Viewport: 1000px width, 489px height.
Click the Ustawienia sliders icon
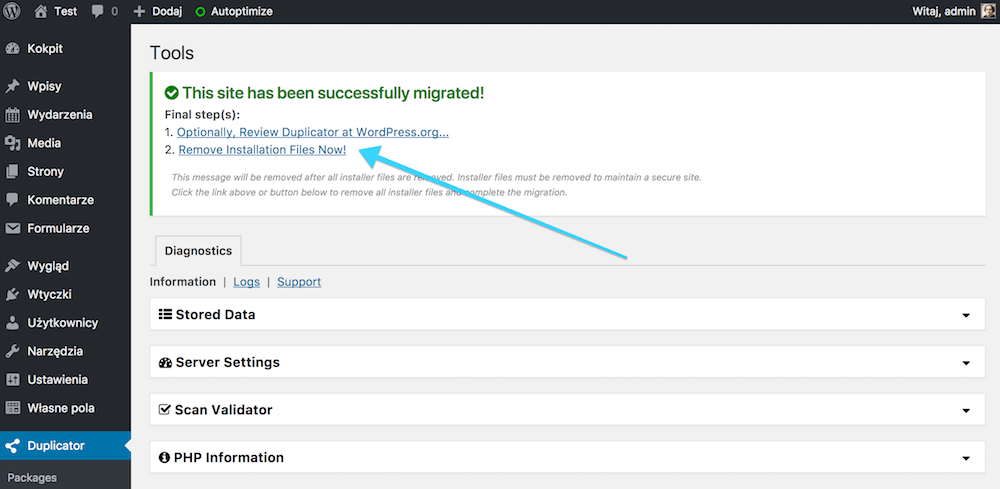tap(12, 380)
